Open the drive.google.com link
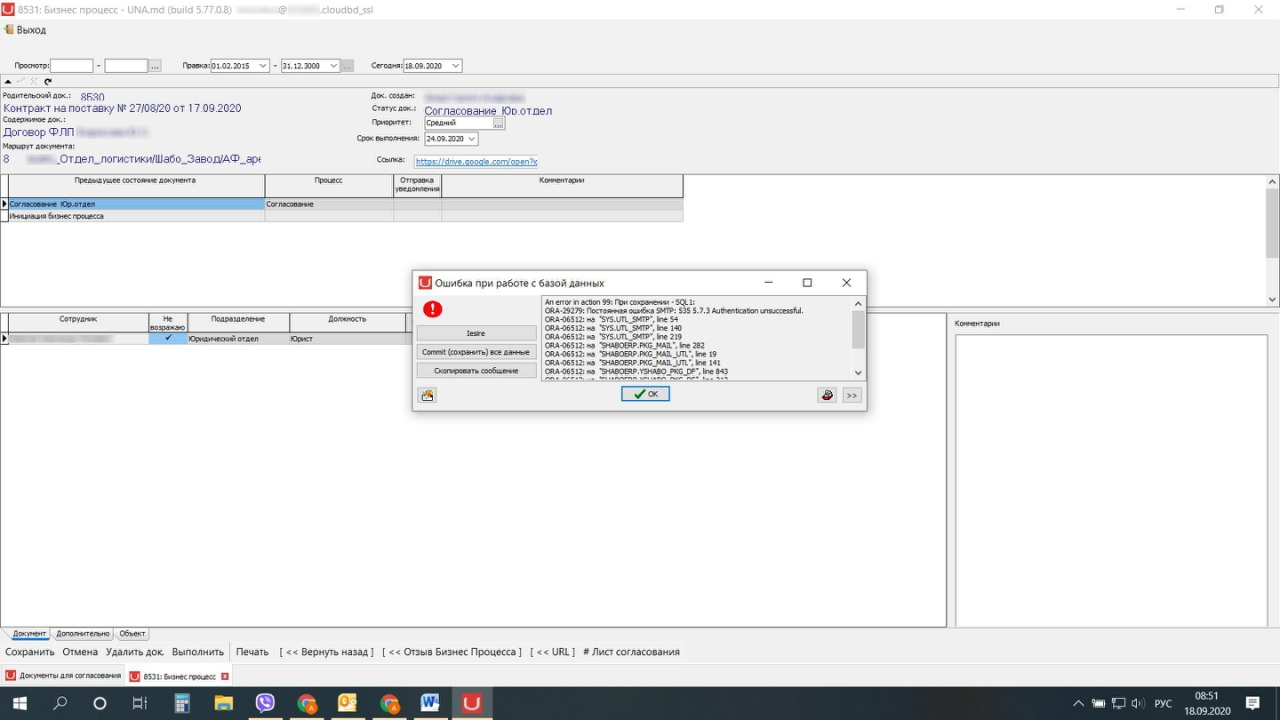This screenshot has height=720, width=1280. coord(476,161)
